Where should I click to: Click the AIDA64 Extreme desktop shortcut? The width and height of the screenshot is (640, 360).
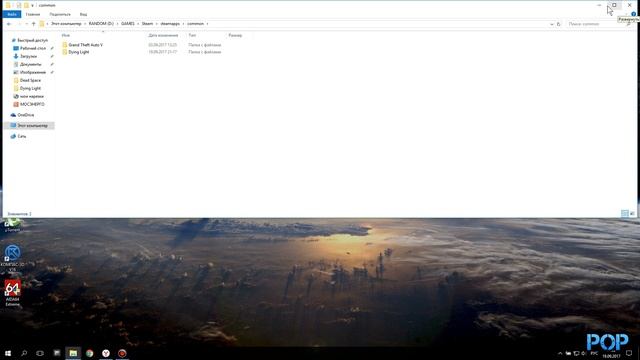(x=12, y=293)
